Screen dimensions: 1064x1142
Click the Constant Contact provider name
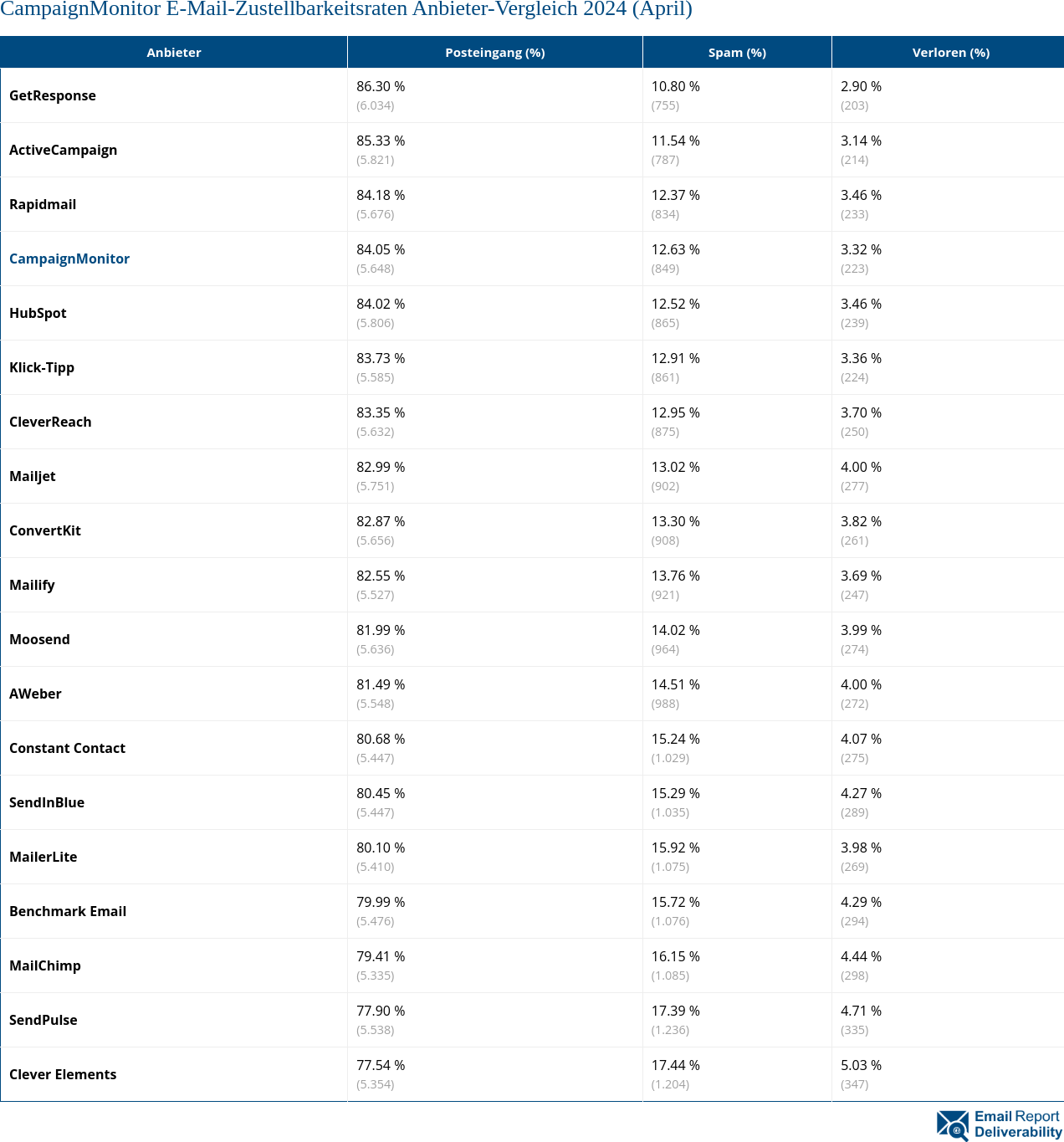tap(67, 748)
